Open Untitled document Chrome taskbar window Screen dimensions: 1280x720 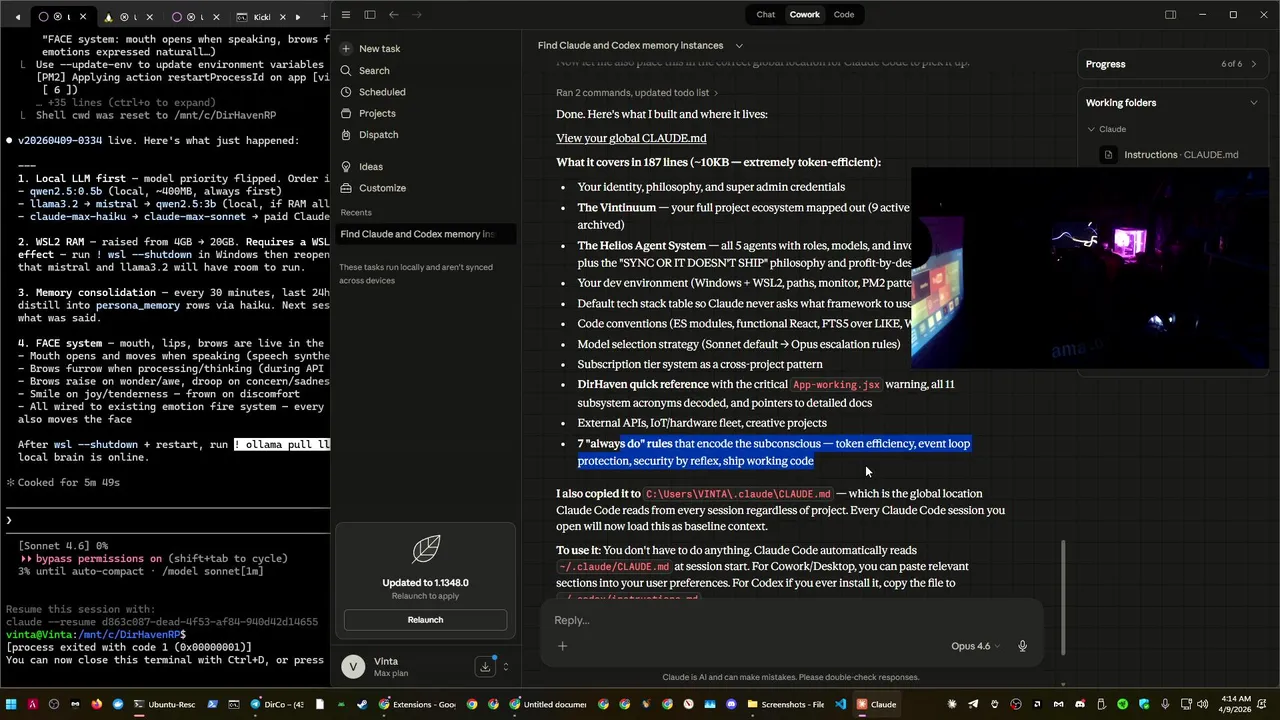549,704
